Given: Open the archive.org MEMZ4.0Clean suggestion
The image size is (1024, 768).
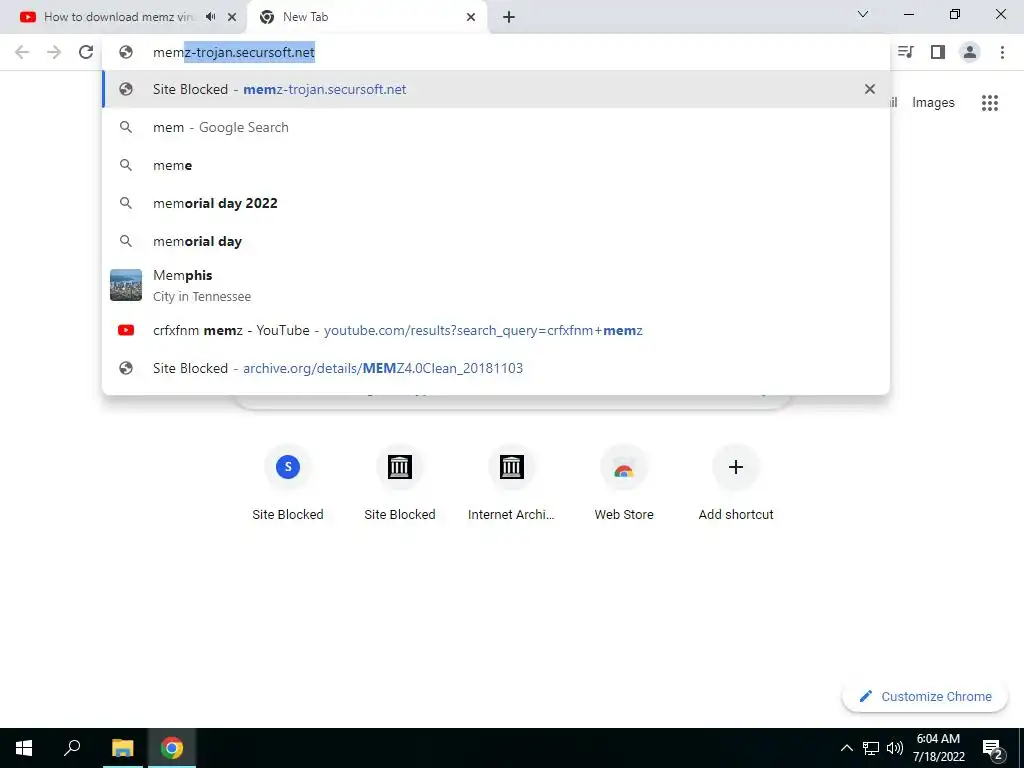Looking at the screenshot, I should coord(496,368).
